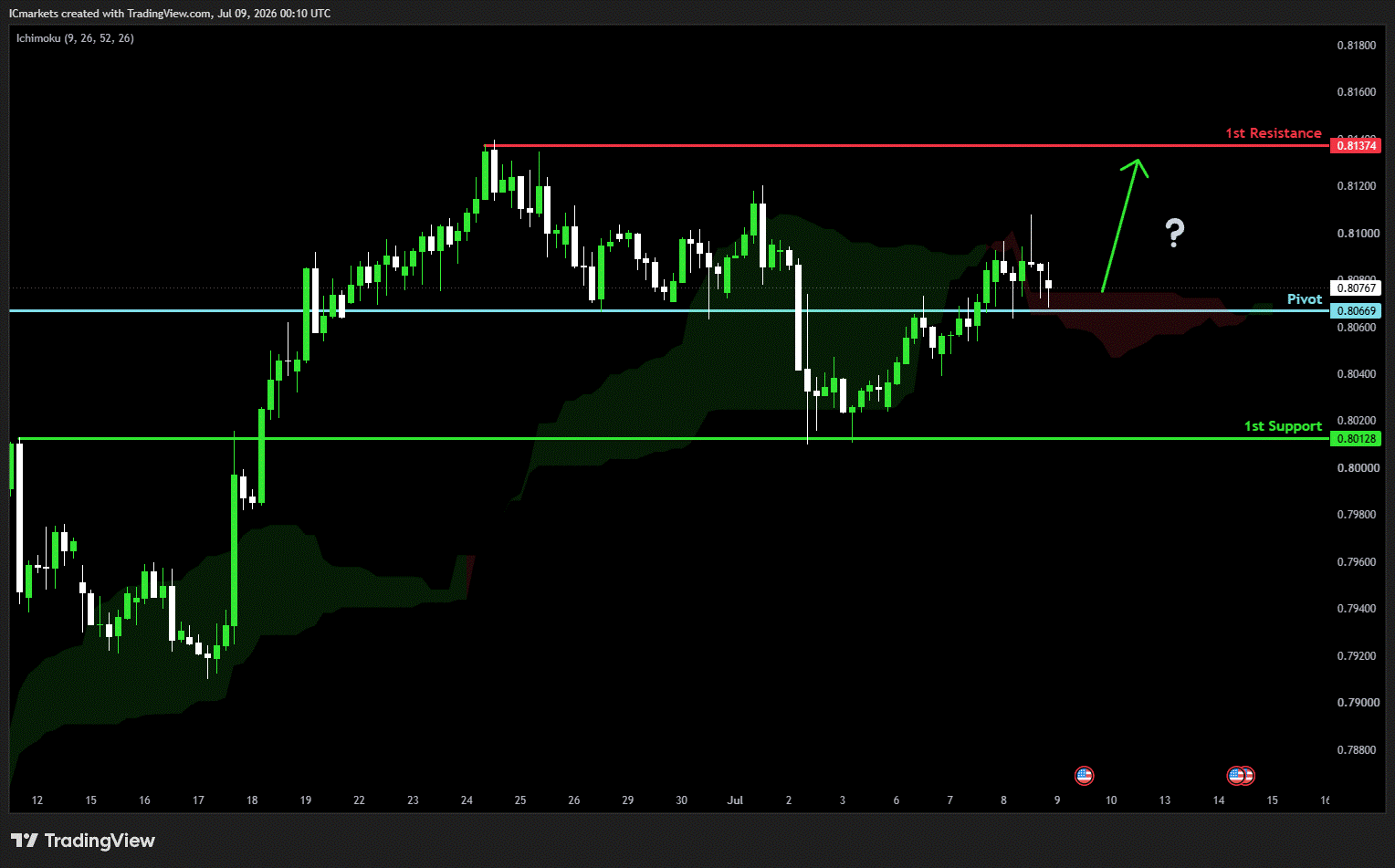Click the red 0.81374 price tag

[1356, 146]
